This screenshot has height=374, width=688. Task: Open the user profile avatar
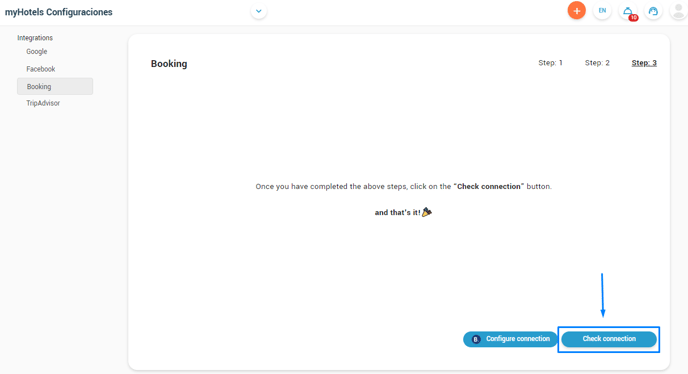click(x=678, y=11)
